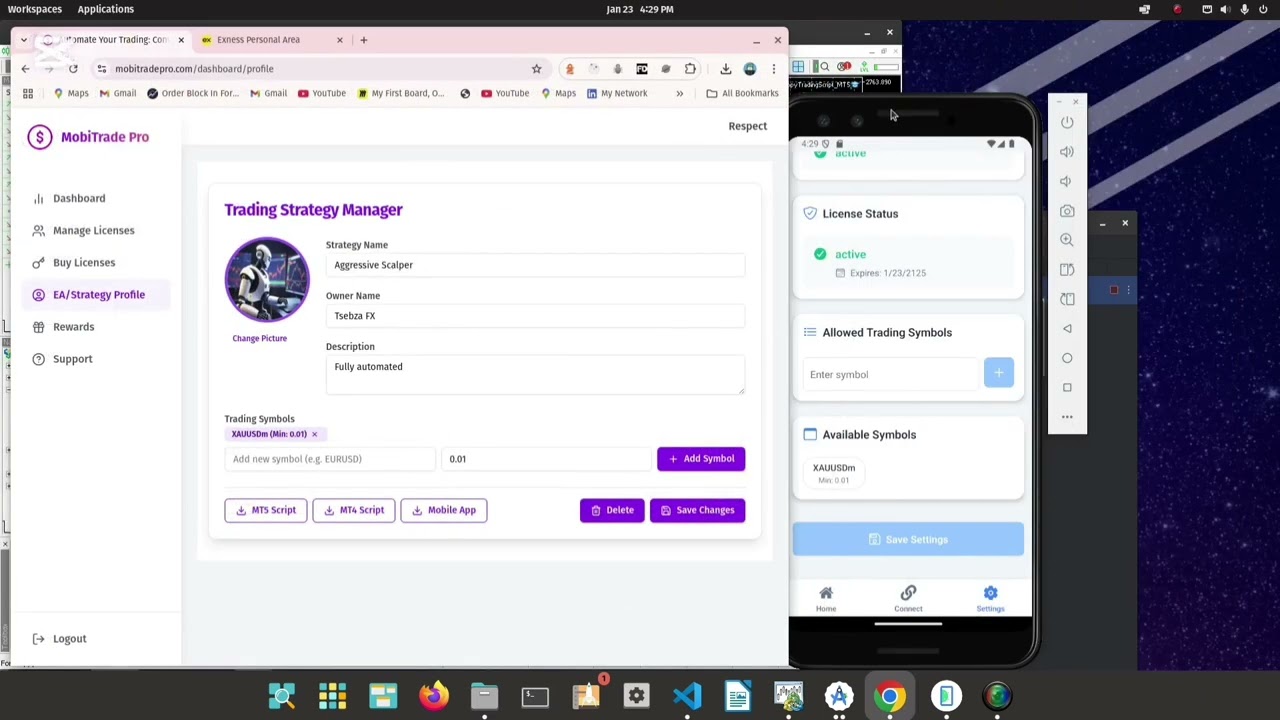
Task: Open the Support page
Action: pyautogui.click(x=72, y=358)
